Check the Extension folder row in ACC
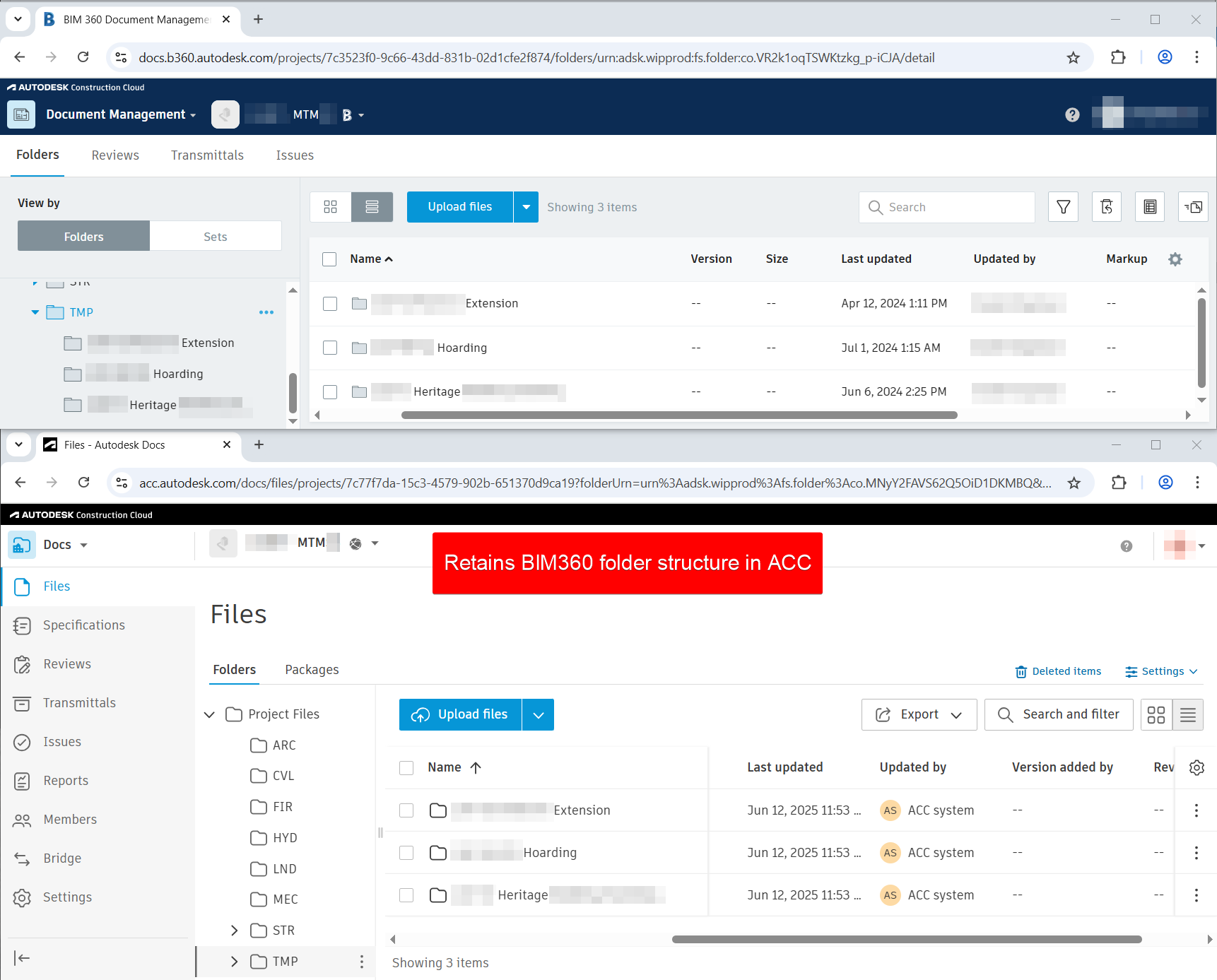 point(406,810)
